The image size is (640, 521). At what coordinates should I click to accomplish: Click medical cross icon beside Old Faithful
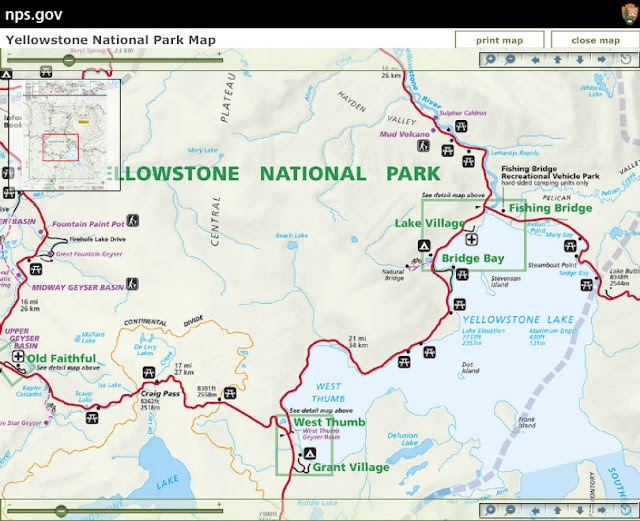[x=18, y=356]
